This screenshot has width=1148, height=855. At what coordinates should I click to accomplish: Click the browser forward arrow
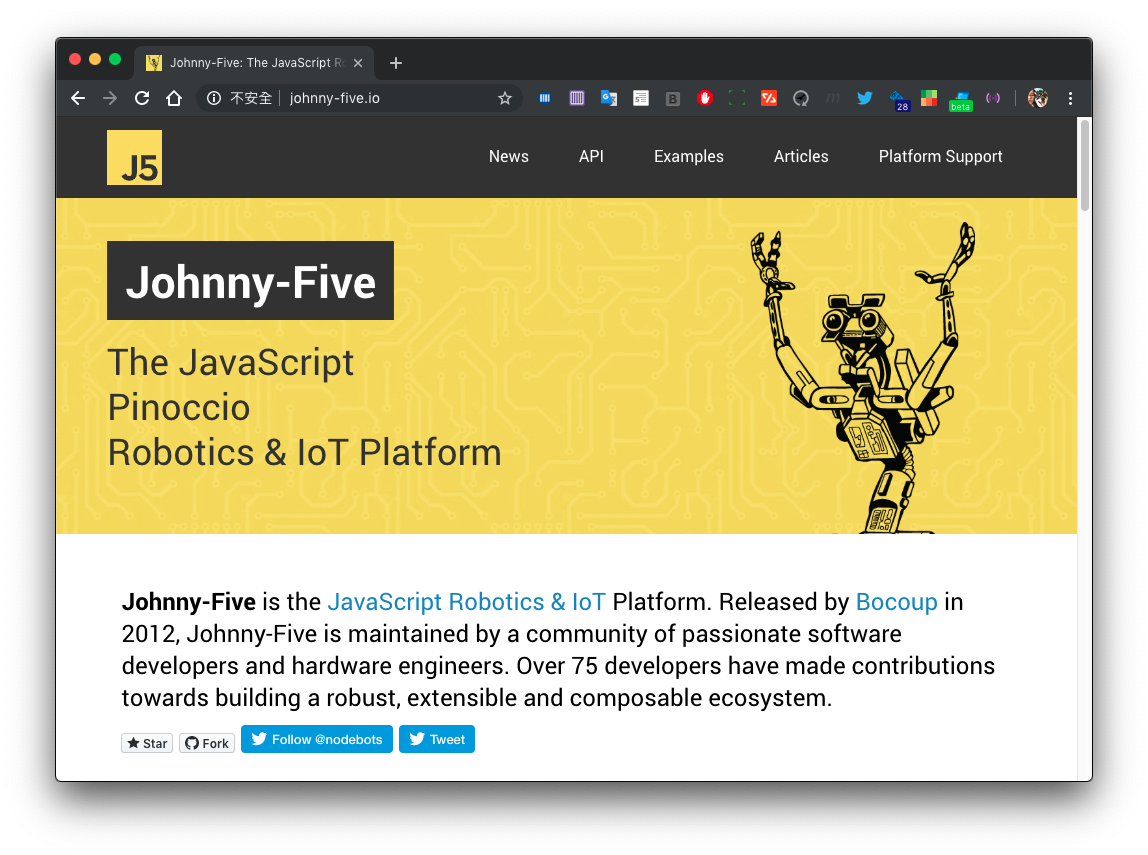[110, 98]
